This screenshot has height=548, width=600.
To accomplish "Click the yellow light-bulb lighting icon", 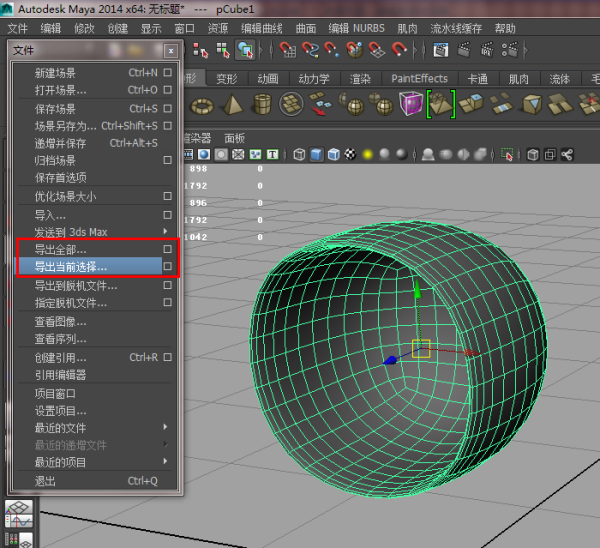I will tap(367, 154).
